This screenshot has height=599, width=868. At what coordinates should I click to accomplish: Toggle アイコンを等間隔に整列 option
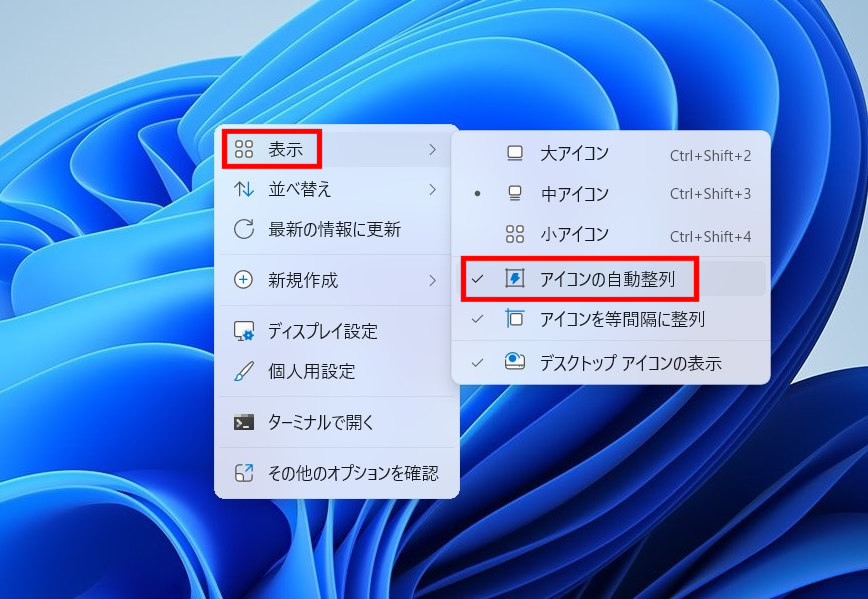point(621,319)
